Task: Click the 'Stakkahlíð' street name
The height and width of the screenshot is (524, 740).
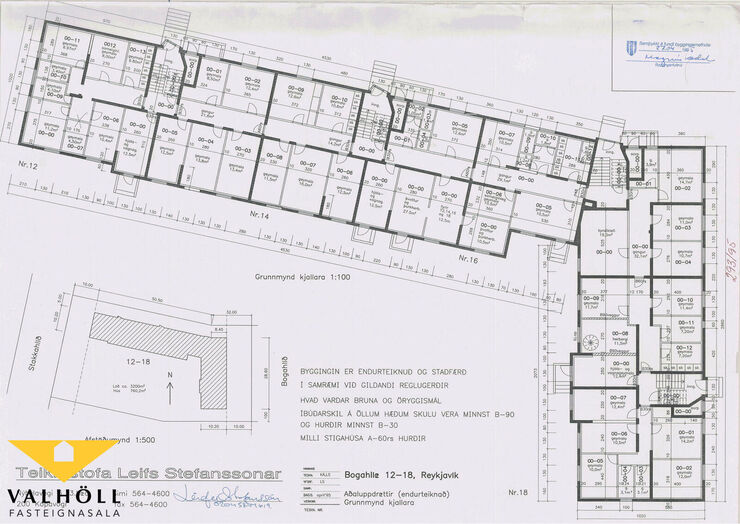Action: 33,353
